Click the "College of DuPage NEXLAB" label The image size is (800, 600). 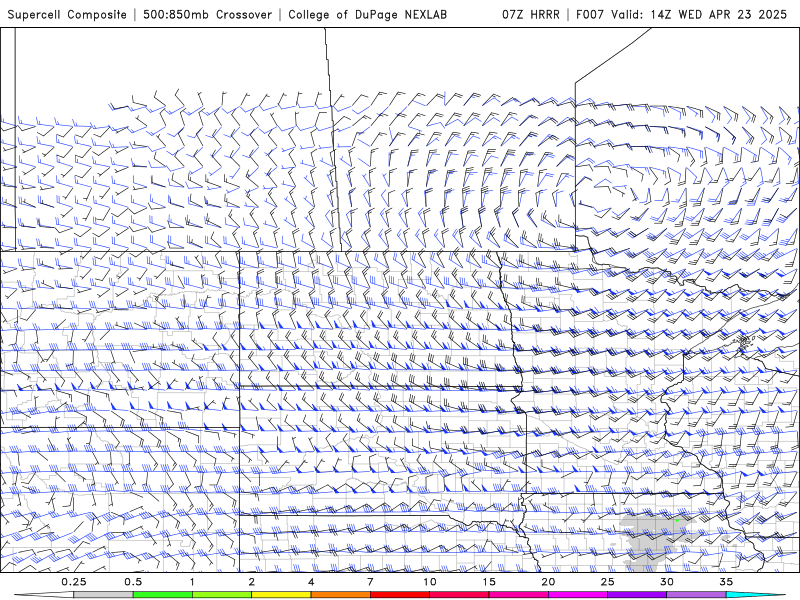pos(367,14)
